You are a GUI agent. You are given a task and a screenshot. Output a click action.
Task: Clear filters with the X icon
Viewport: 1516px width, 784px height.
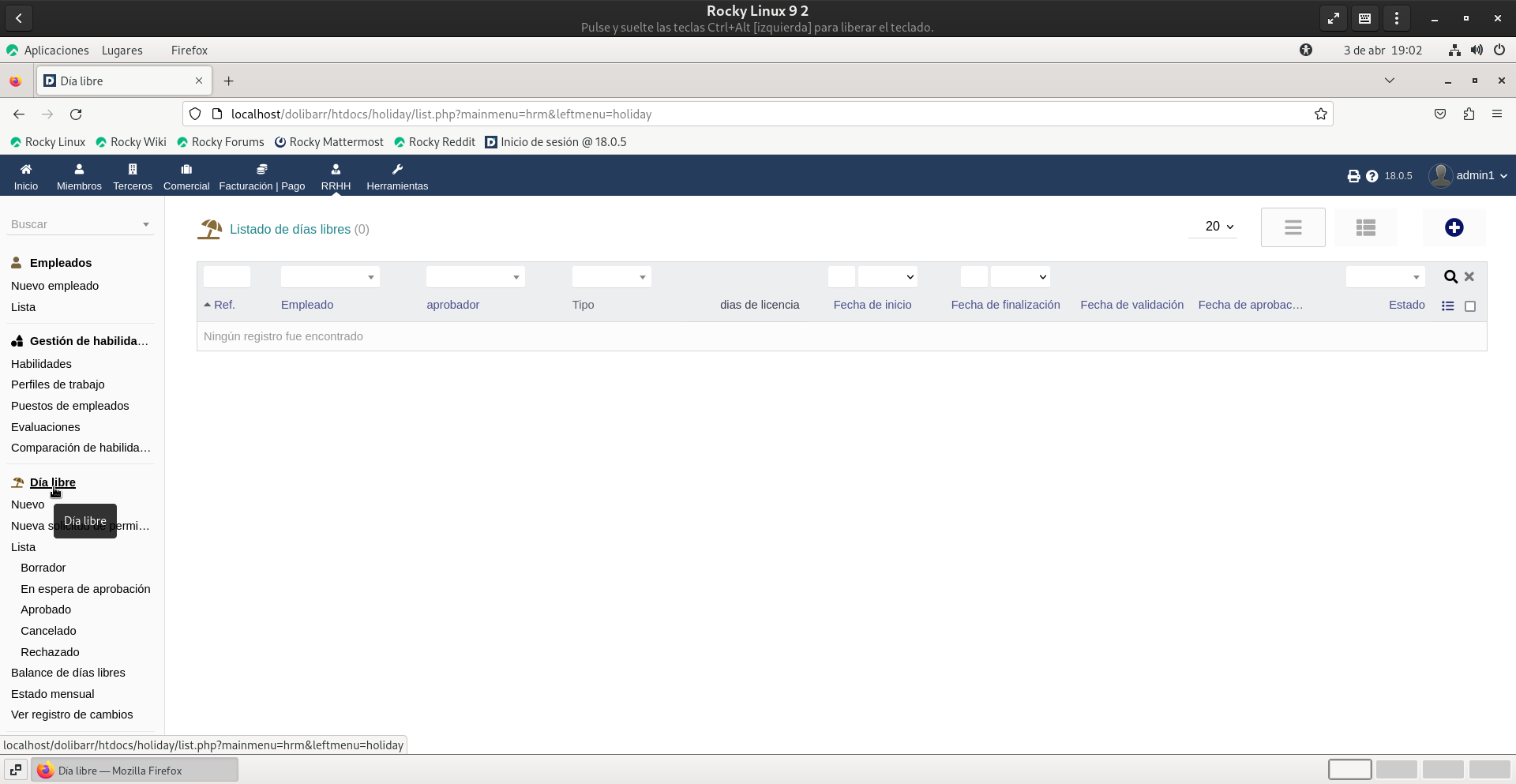point(1469,277)
